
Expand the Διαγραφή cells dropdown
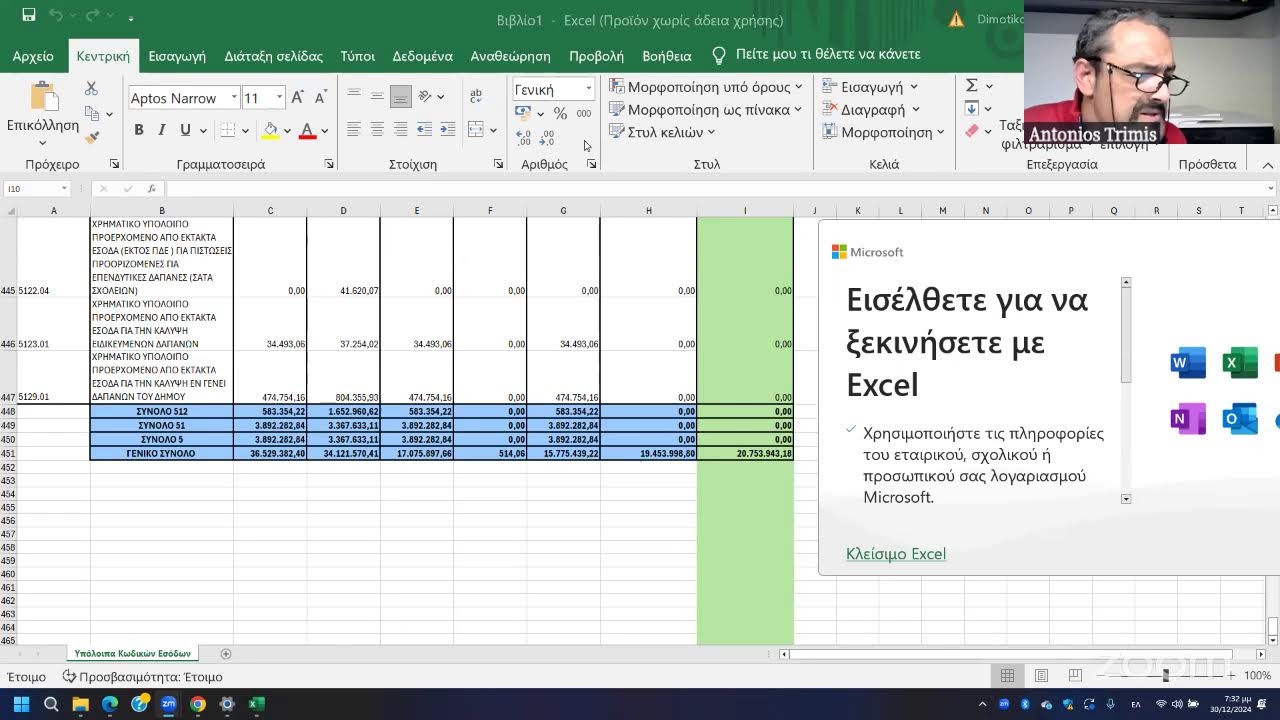click(915, 110)
